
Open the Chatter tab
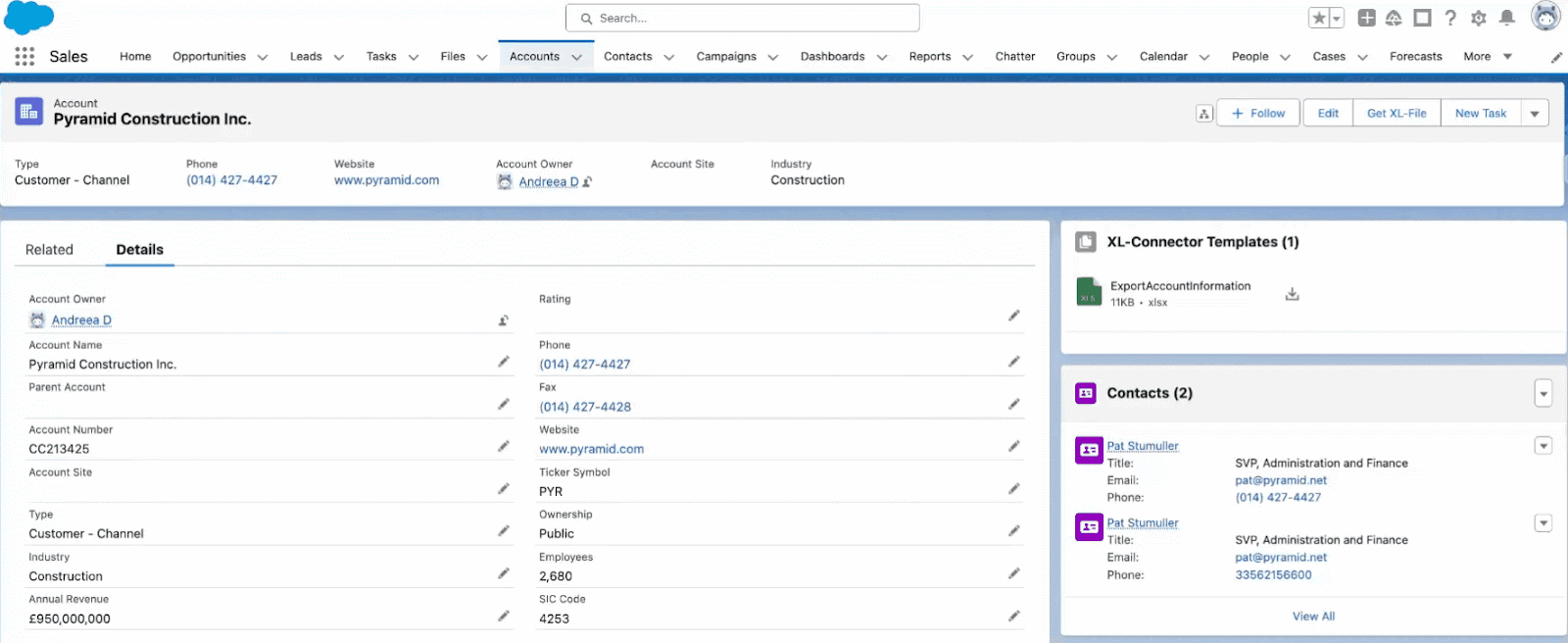1015,57
